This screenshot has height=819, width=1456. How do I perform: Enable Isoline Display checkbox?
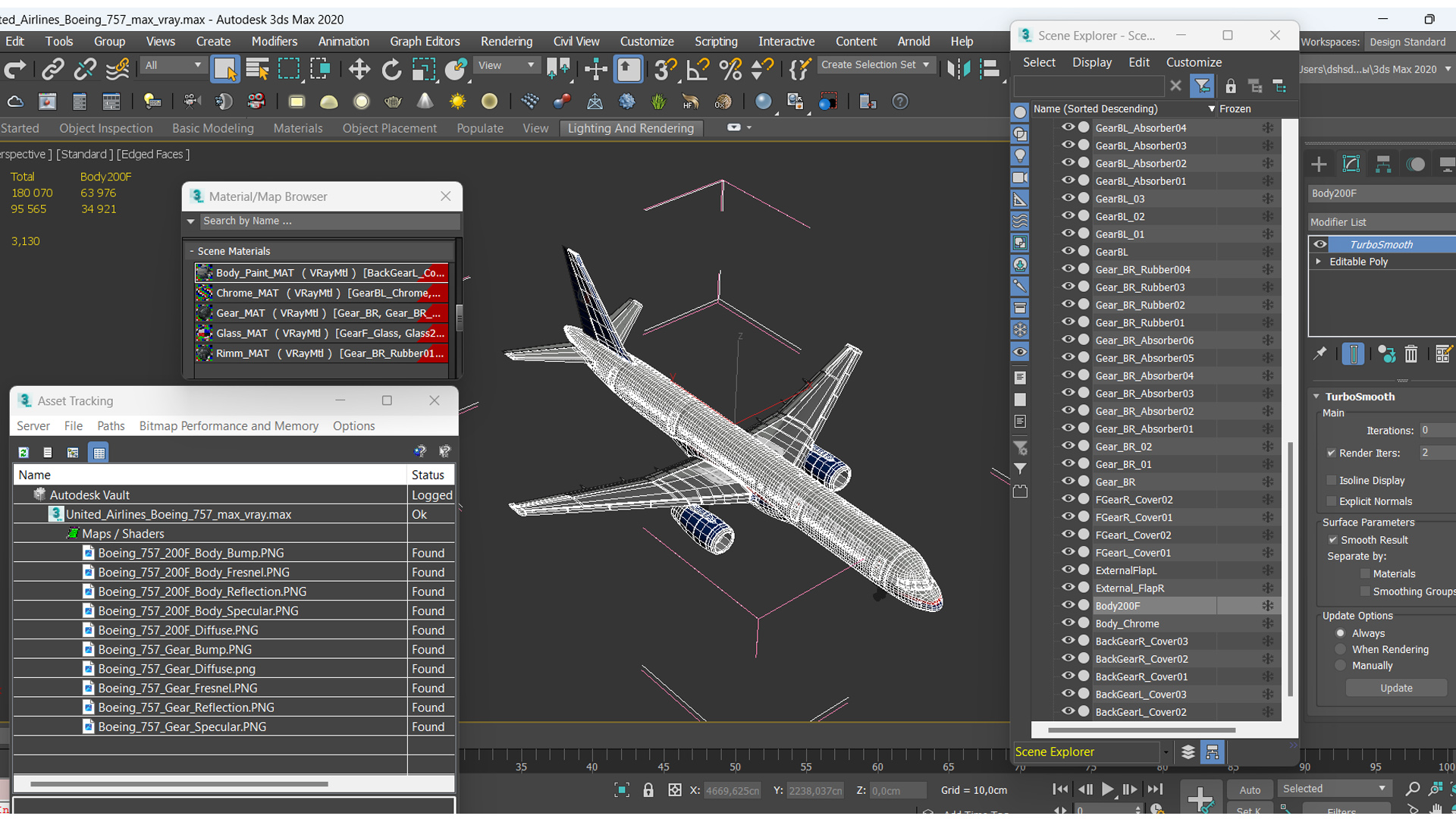1331,480
